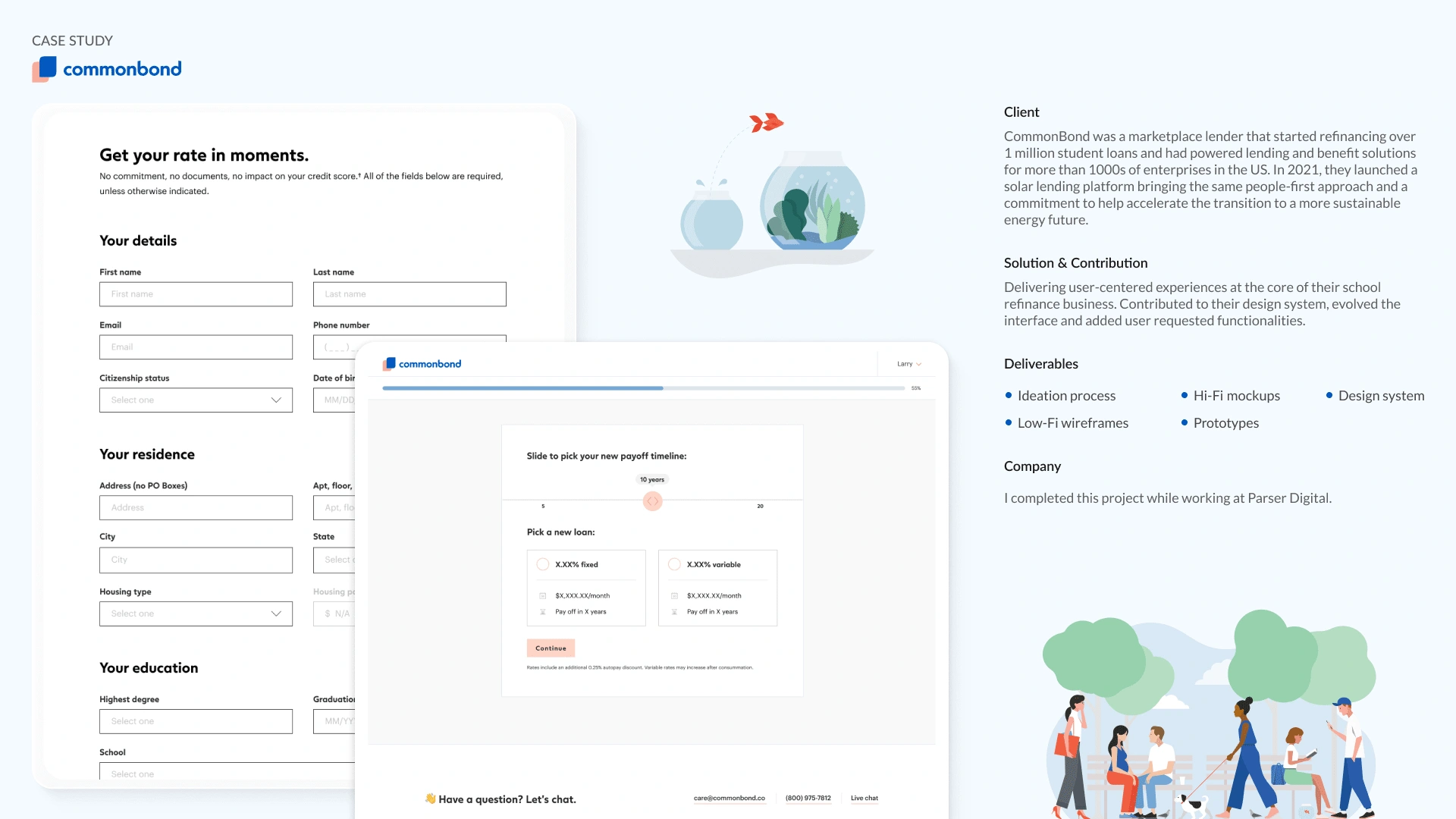Click the 'Your residence' section heading
This screenshot has width=1456, height=819.
[147, 455]
